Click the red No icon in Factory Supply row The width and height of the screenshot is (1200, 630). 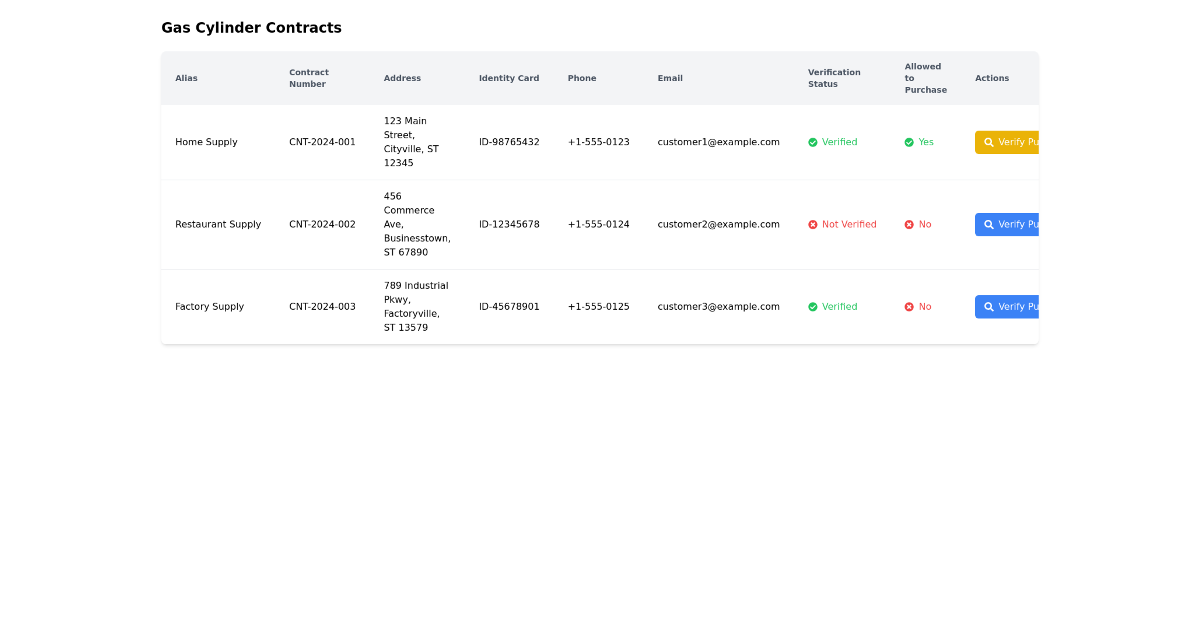[x=908, y=306]
